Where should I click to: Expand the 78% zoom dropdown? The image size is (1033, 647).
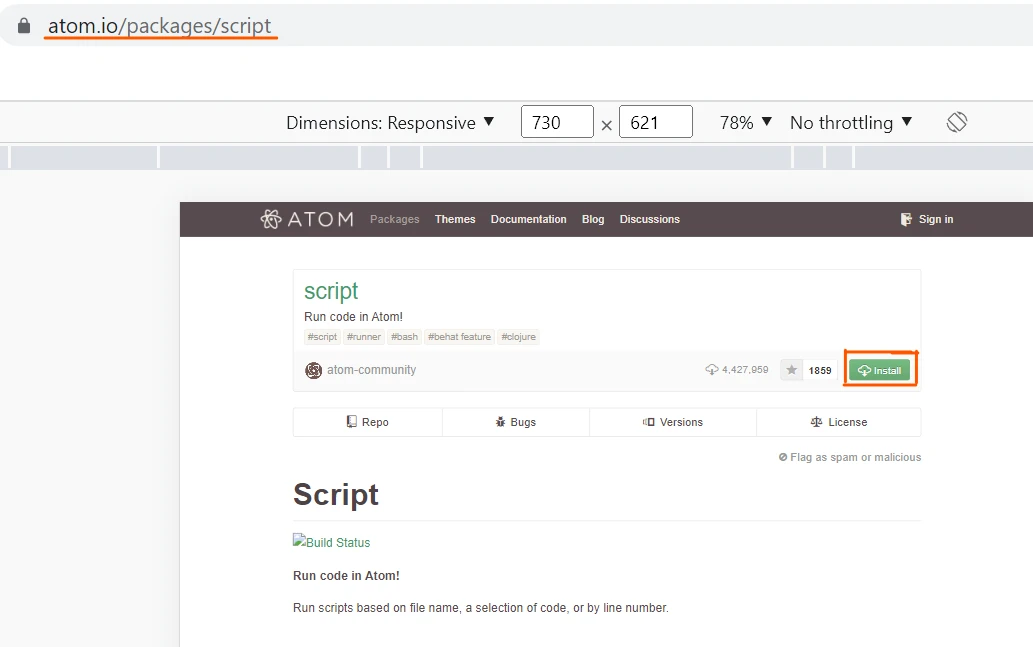746,122
